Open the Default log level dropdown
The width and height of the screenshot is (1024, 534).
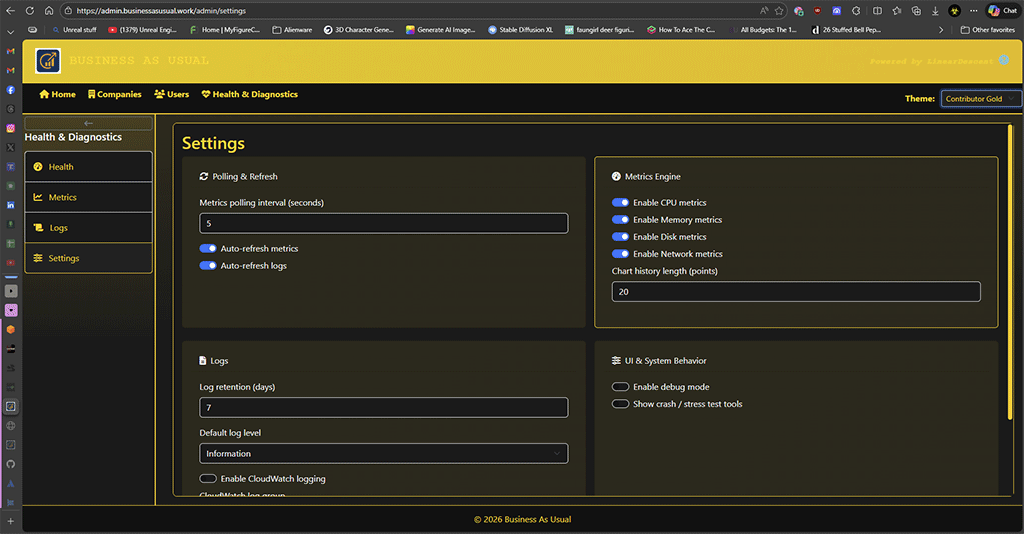[384, 454]
